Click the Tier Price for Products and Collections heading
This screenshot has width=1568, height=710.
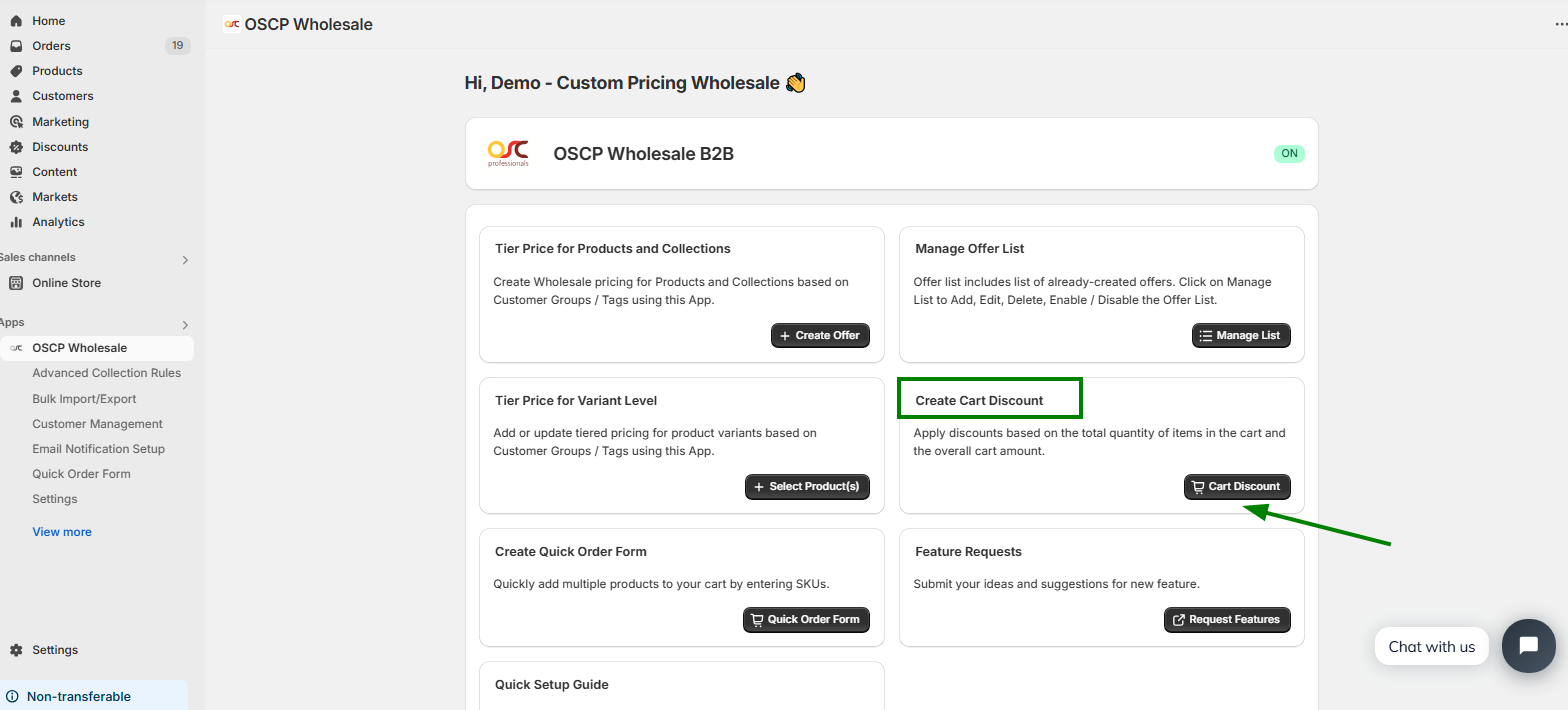click(x=613, y=249)
